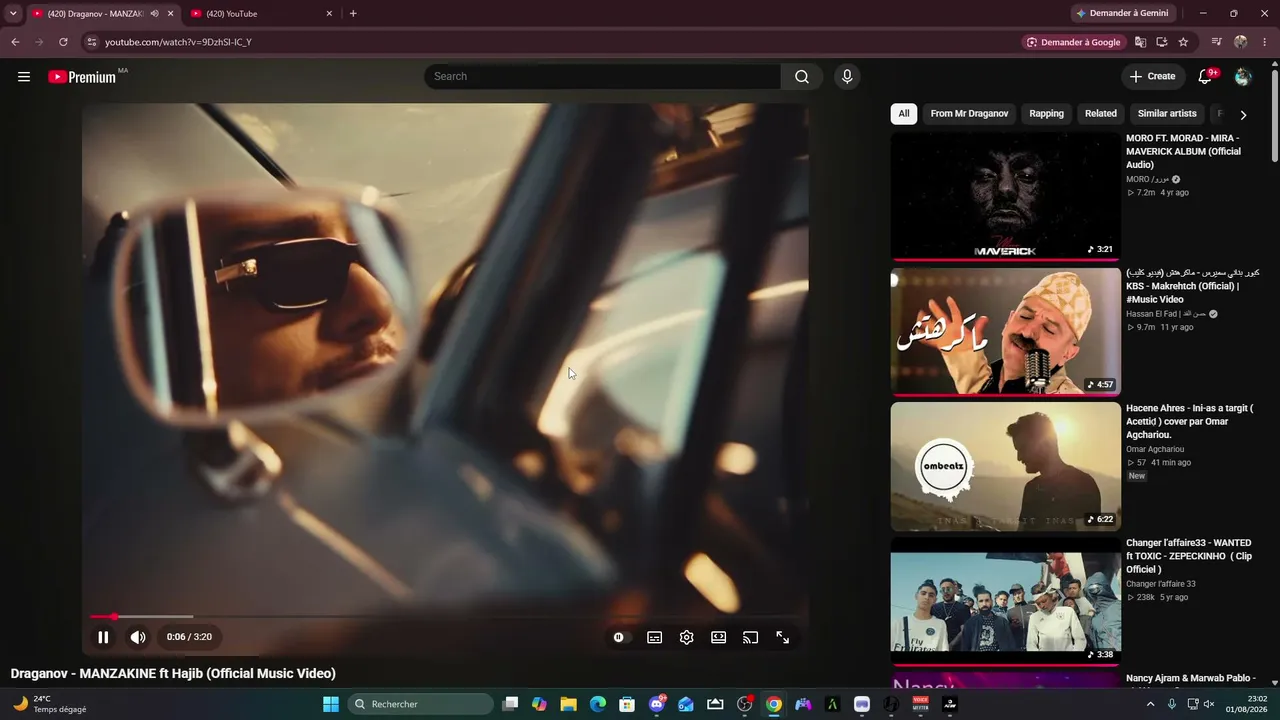Bookmark this page with the star
This screenshot has width=1280, height=720.
(1183, 42)
